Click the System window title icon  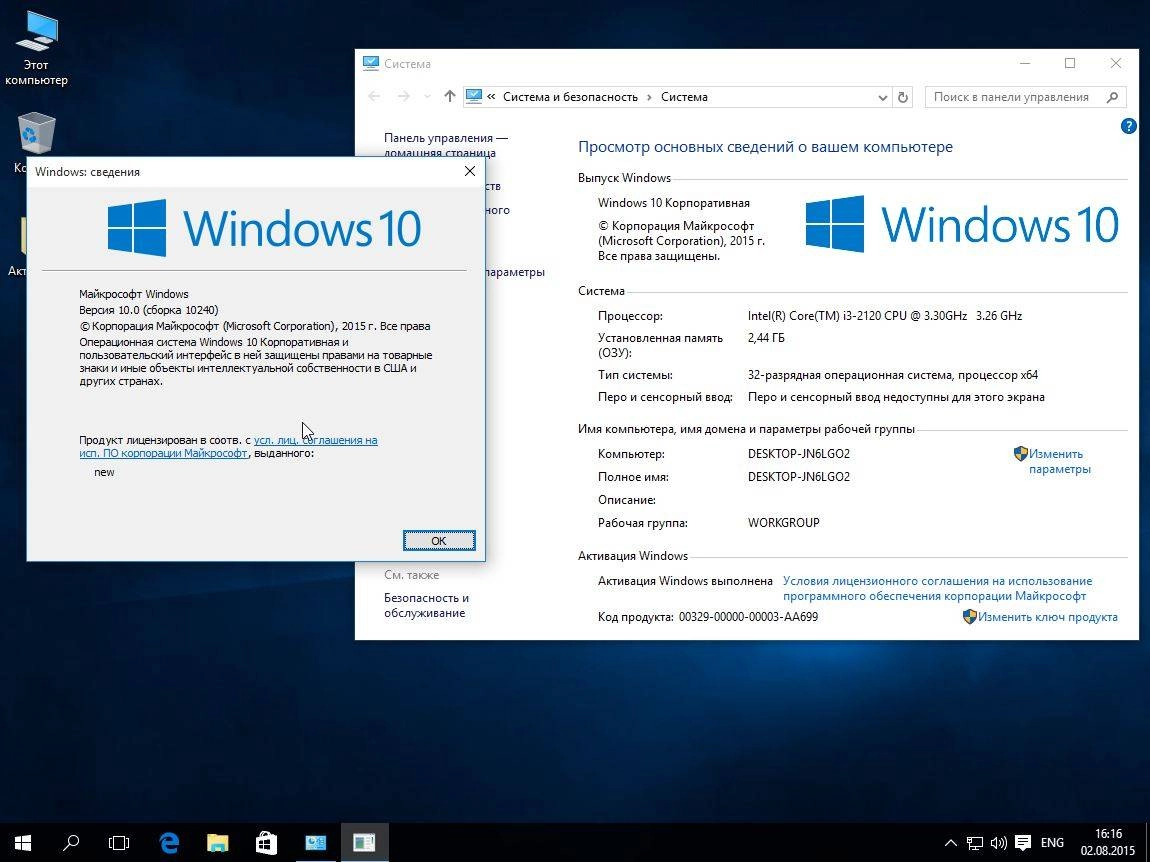(x=371, y=63)
